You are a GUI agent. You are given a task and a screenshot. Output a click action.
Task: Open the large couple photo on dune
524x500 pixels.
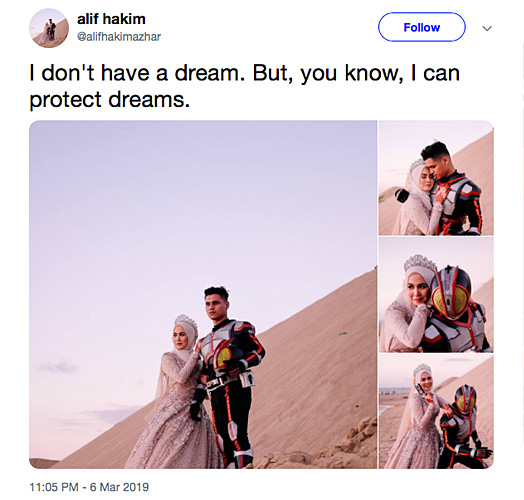(x=203, y=294)
